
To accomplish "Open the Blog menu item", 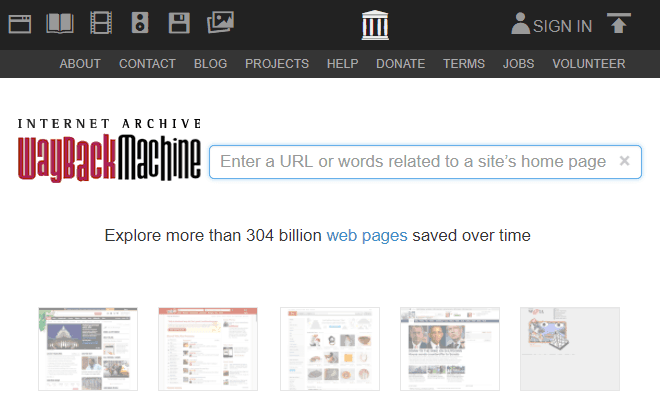I will [x=210, y=64].
